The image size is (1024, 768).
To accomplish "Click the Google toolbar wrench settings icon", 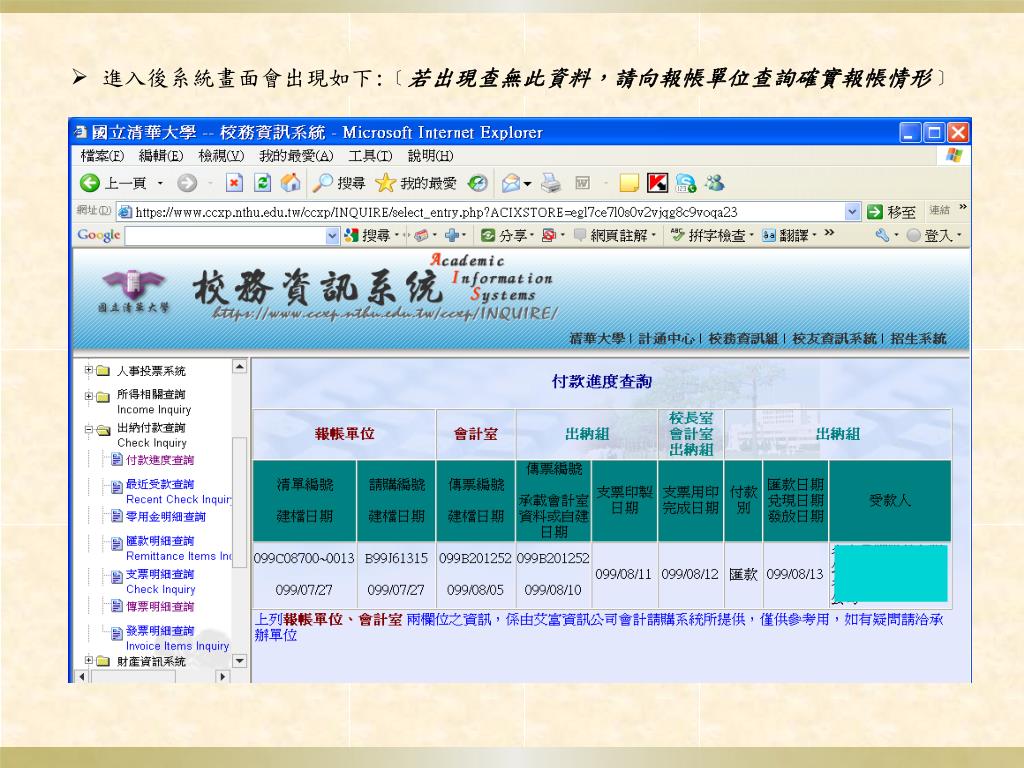I will coord(882,235).
